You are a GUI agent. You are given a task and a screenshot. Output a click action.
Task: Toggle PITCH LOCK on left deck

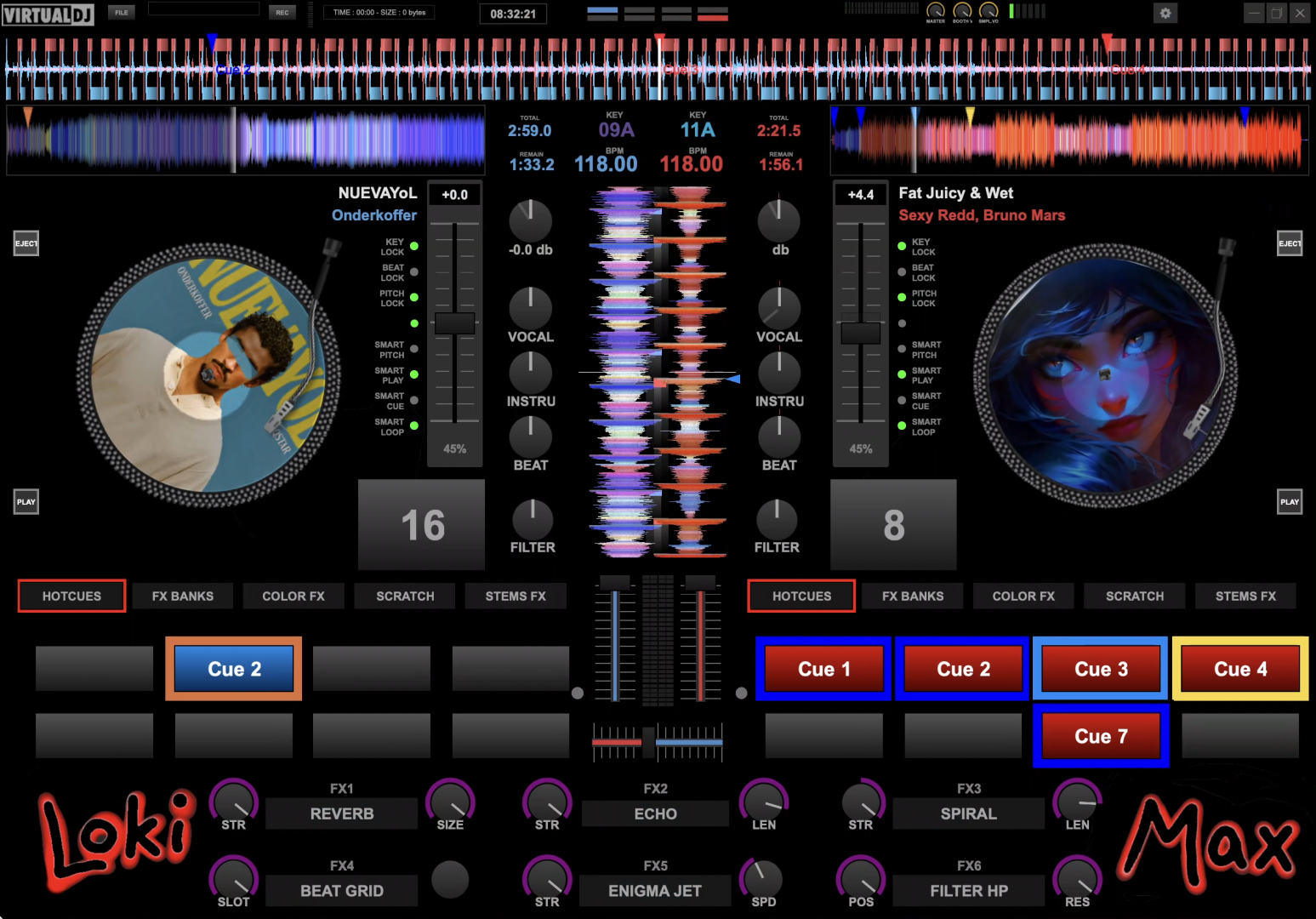coord(414,297)
